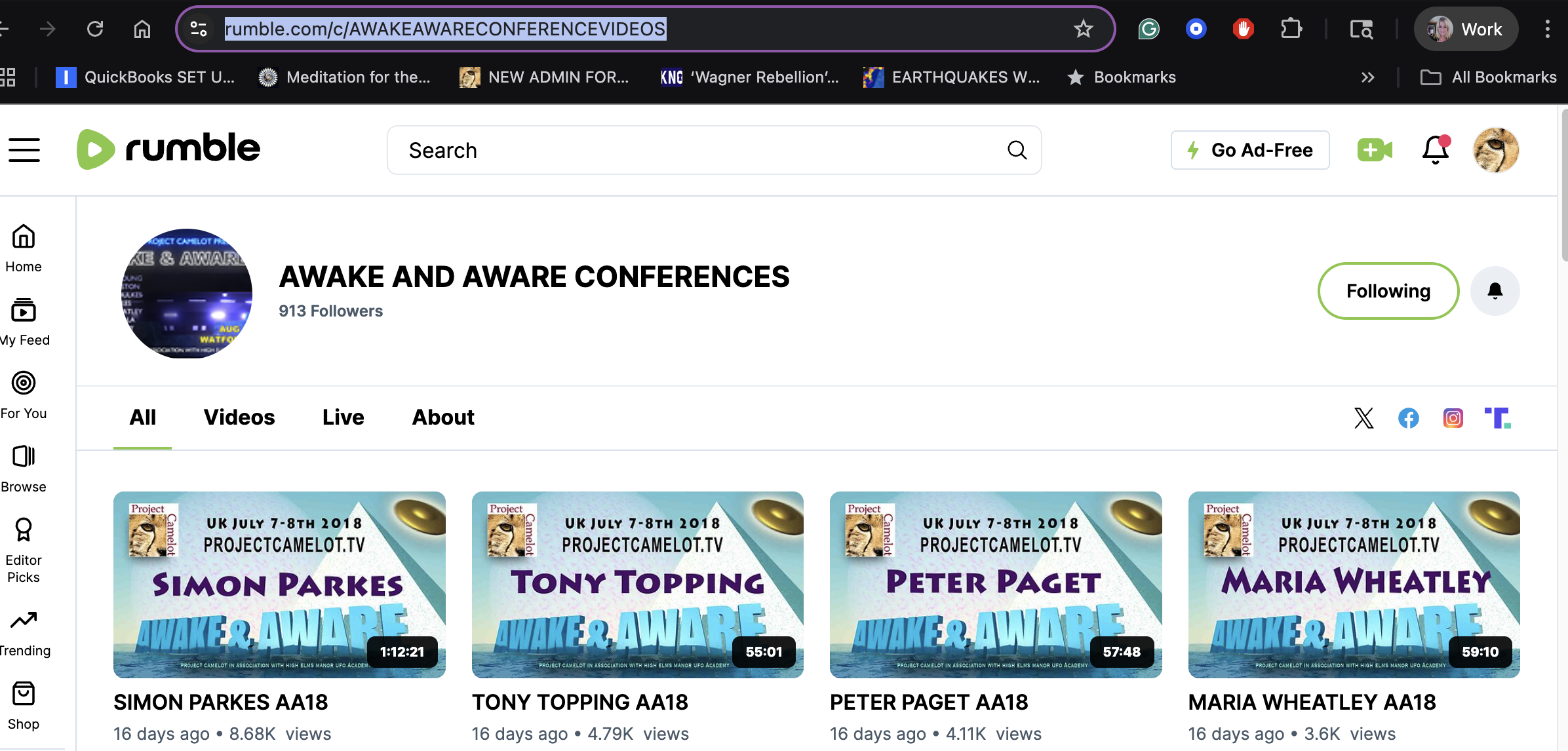Open the hamburger main menu
Viewport: 1568px width, 751px height.
24,150
